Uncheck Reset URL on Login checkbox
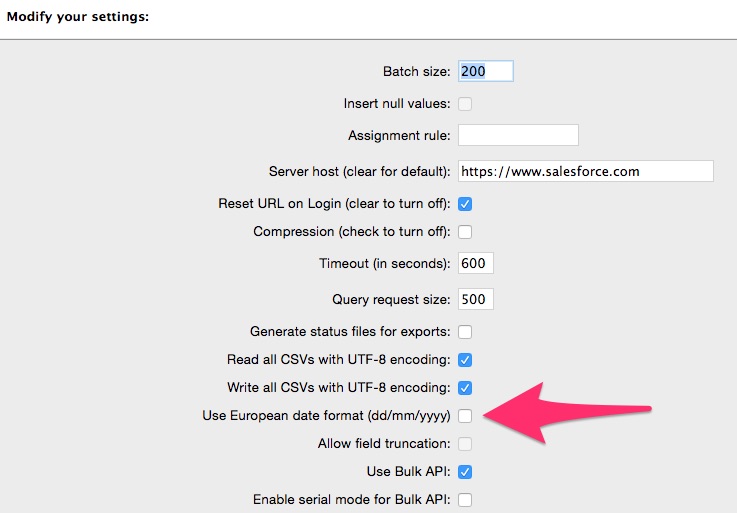This screenshot has width=737, height=513. tap(465, 204)
